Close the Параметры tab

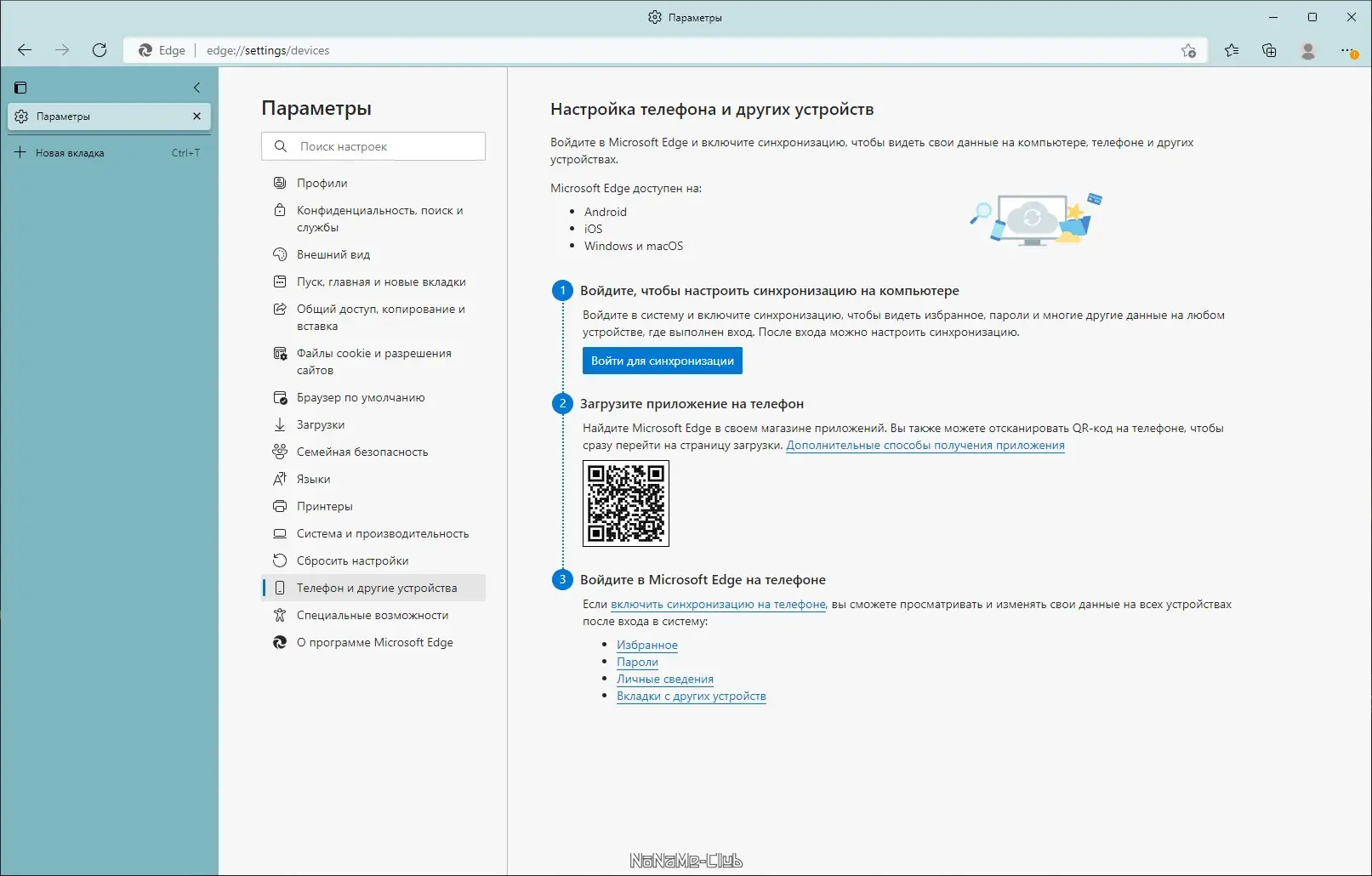pyautogui.click(x=196, y=117)
